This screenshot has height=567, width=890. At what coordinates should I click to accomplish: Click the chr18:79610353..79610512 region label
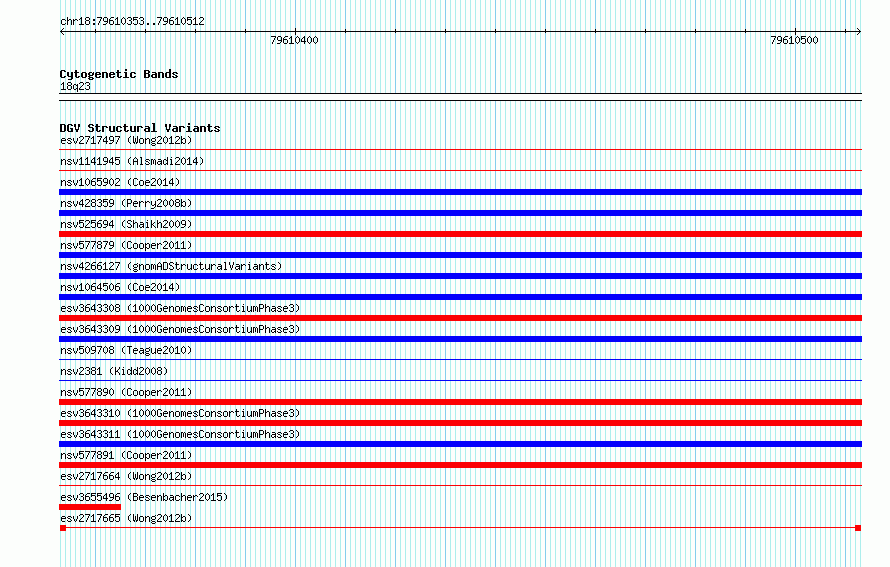point(132,21)
